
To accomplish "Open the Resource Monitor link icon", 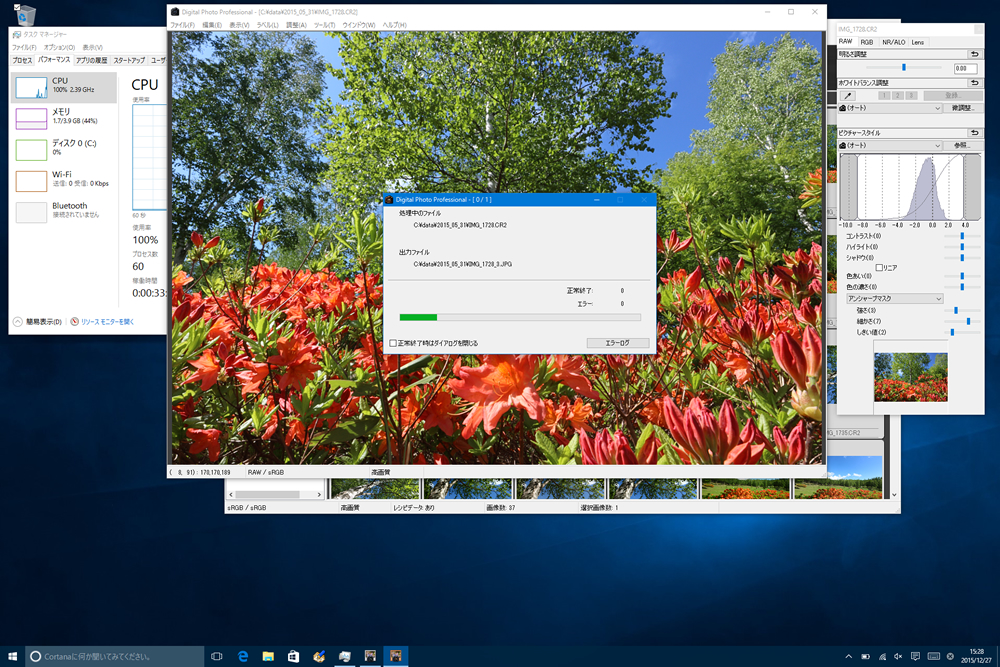I will pyautogui.click(x=75, y=322).
